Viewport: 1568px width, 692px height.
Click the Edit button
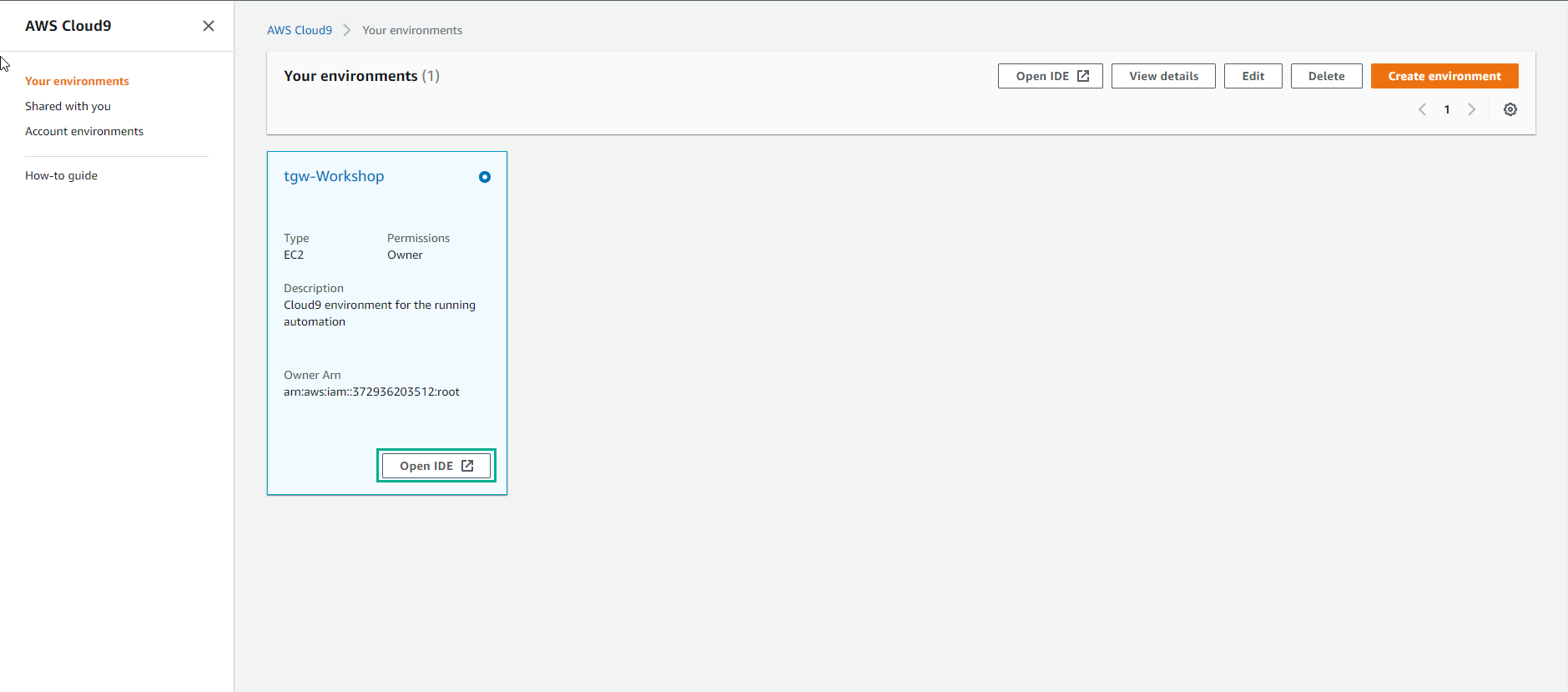[1253, 76]
